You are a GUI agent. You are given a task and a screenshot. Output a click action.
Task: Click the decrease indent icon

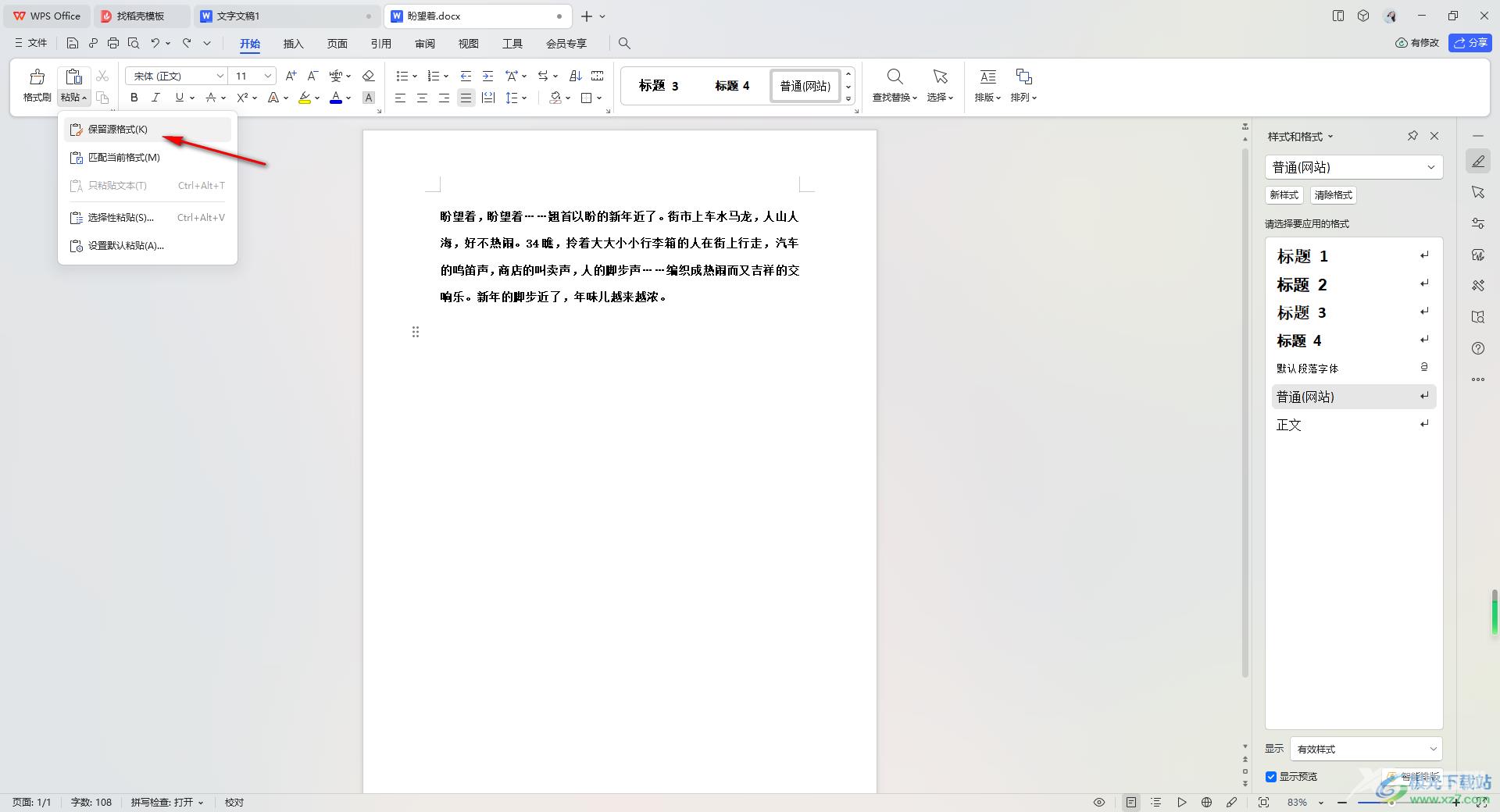[x=466, y=76]
